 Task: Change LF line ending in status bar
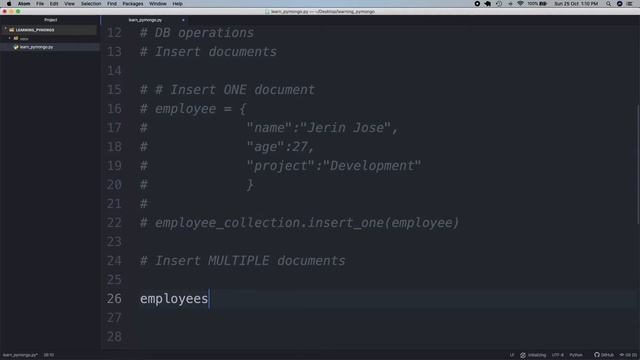pyautogui.click(x=512, y=355)
